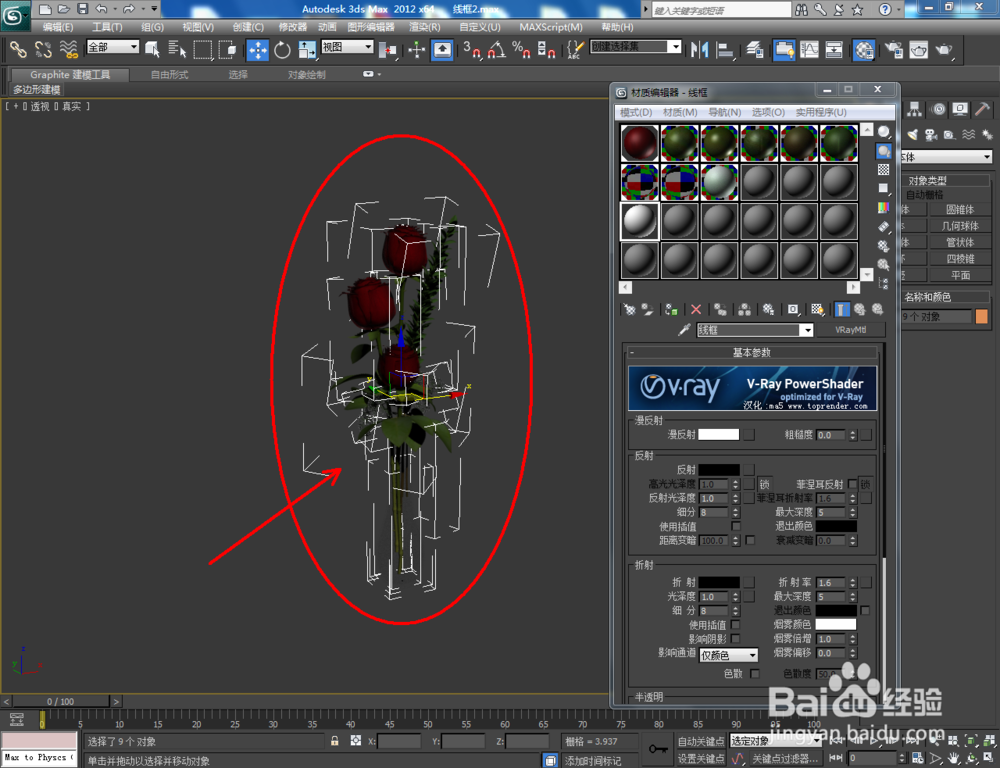Open the 视图 reference coordinate dropdown
Viewport: 1000px width, 768px height.
pyautogui.click(x=347, y=47)
